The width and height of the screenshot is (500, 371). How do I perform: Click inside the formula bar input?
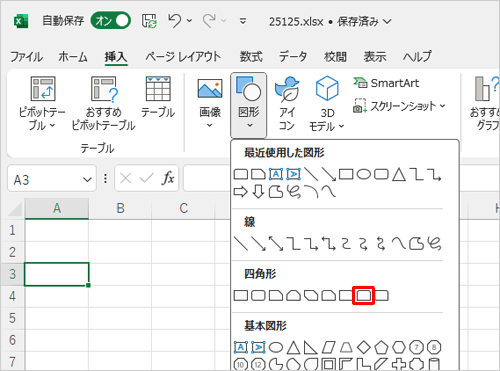tap(207, 179)
